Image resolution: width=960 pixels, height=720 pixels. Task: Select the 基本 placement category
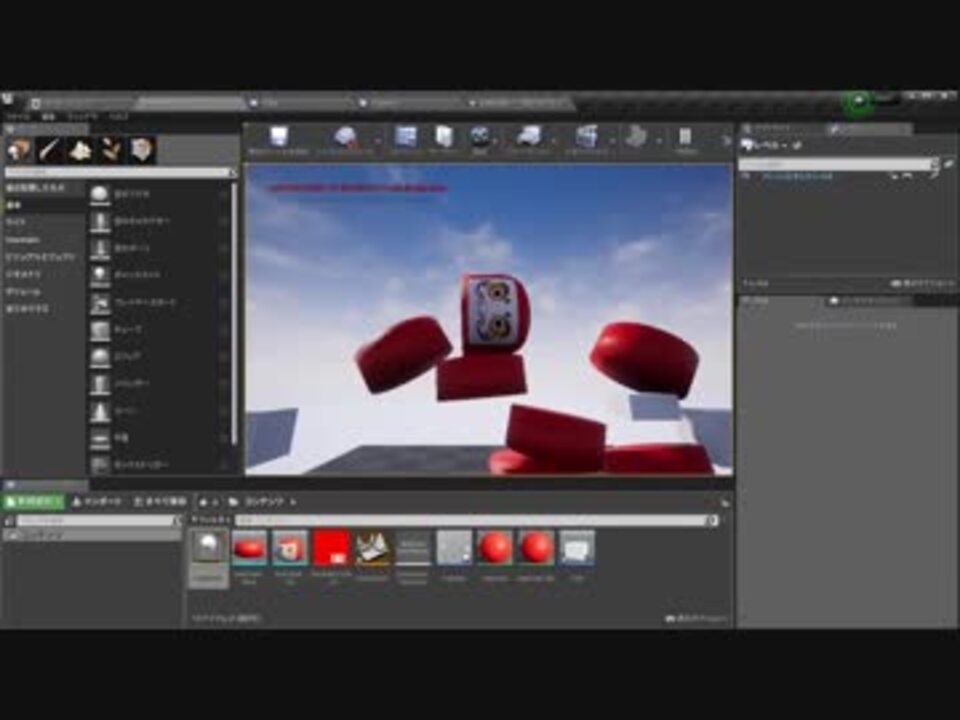click(x=44, y=205)
